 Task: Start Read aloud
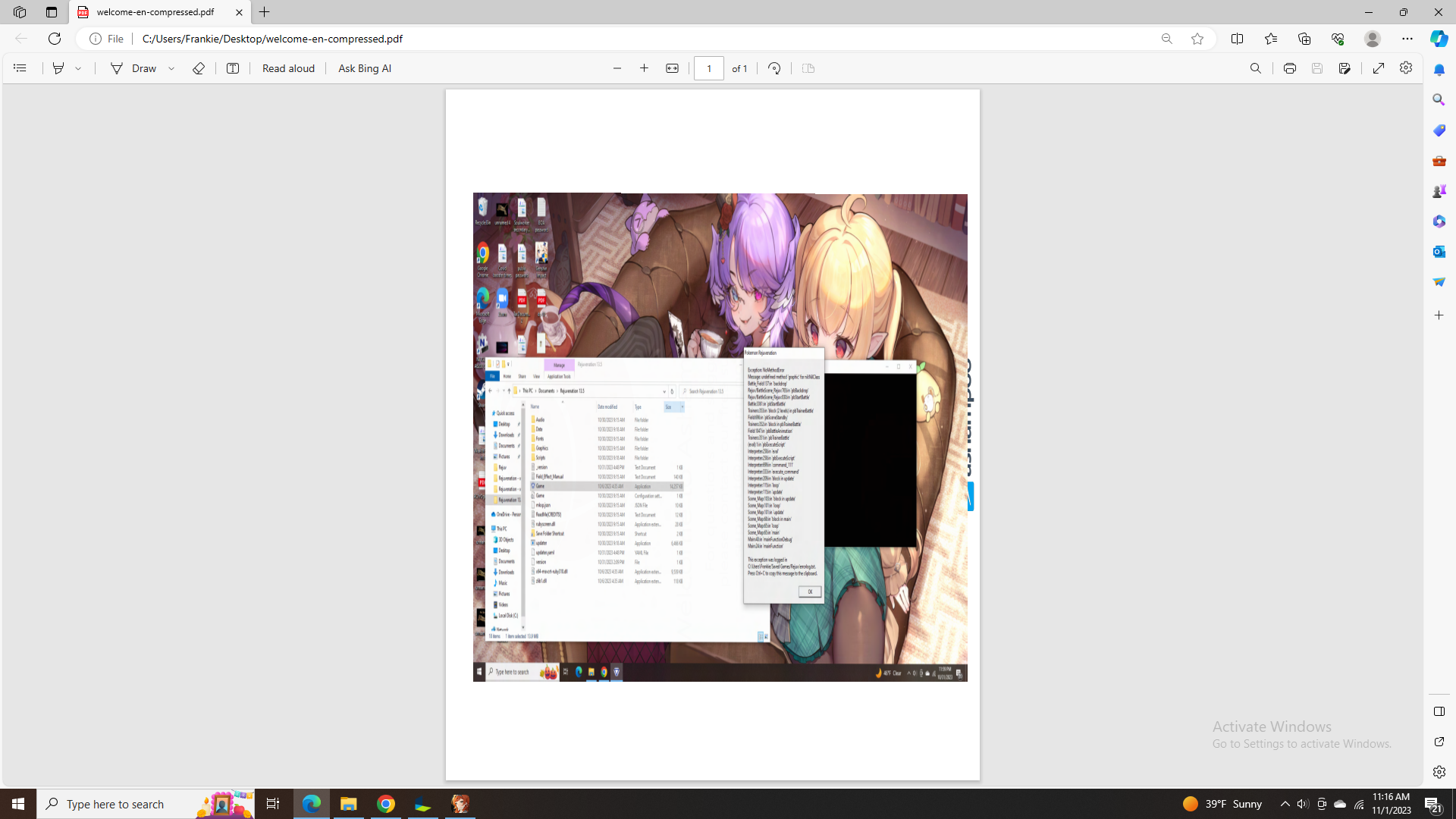(x=288, y=68)
